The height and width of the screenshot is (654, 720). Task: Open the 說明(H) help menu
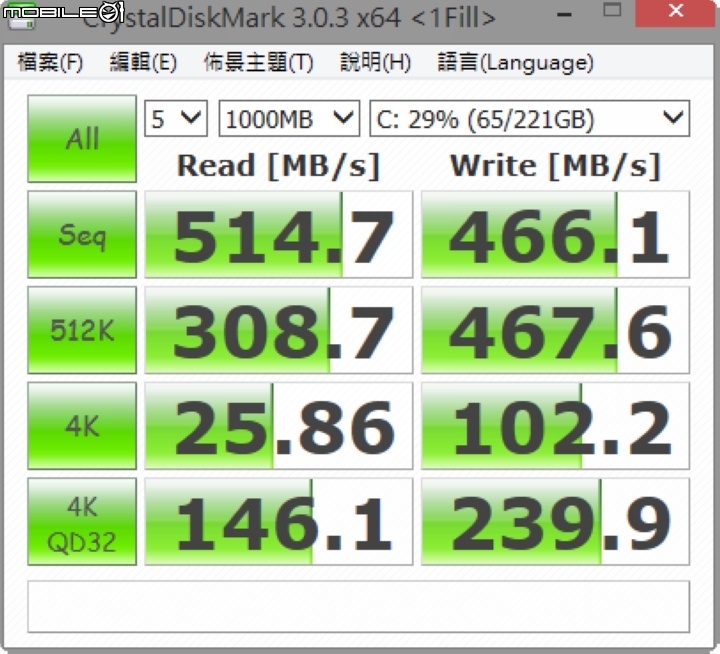coord(375,62)
